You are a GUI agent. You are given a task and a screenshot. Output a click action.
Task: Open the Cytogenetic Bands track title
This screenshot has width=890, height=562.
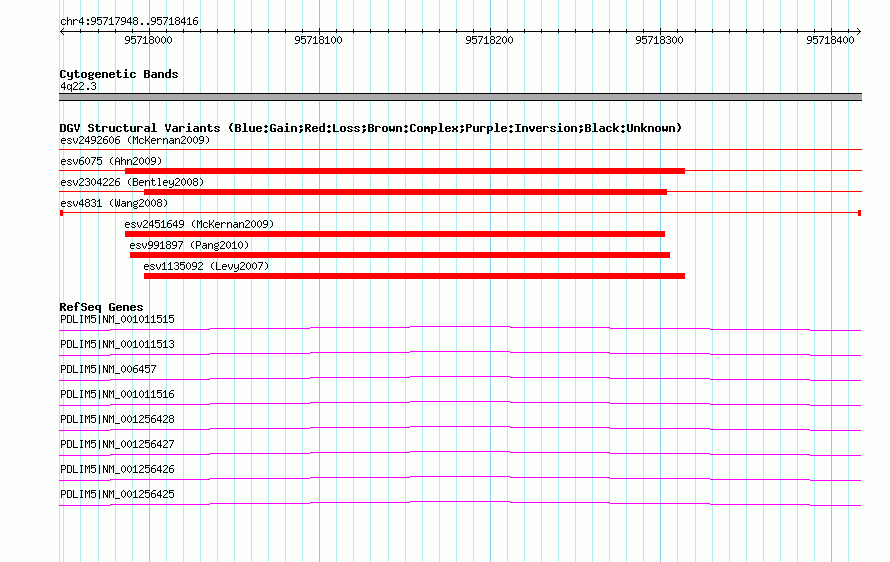pos(119,74)
